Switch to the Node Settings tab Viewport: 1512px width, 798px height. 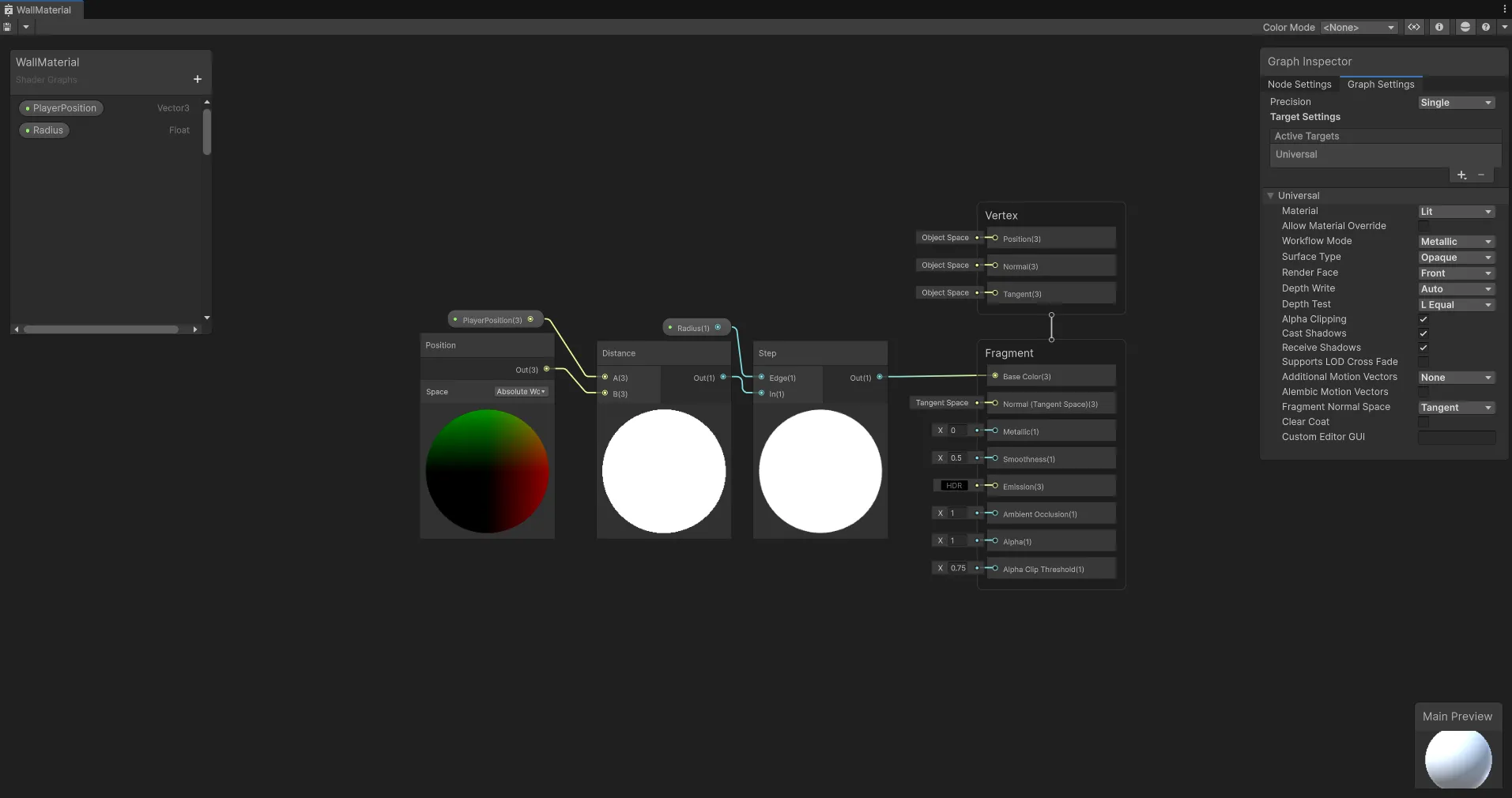pyautogui.click(x=1299, y=85)
